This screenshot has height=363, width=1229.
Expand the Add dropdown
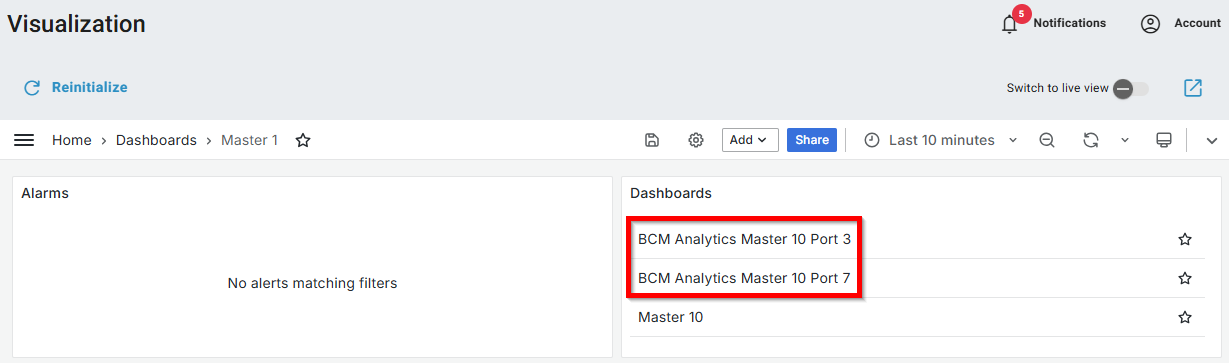[750, 140]
